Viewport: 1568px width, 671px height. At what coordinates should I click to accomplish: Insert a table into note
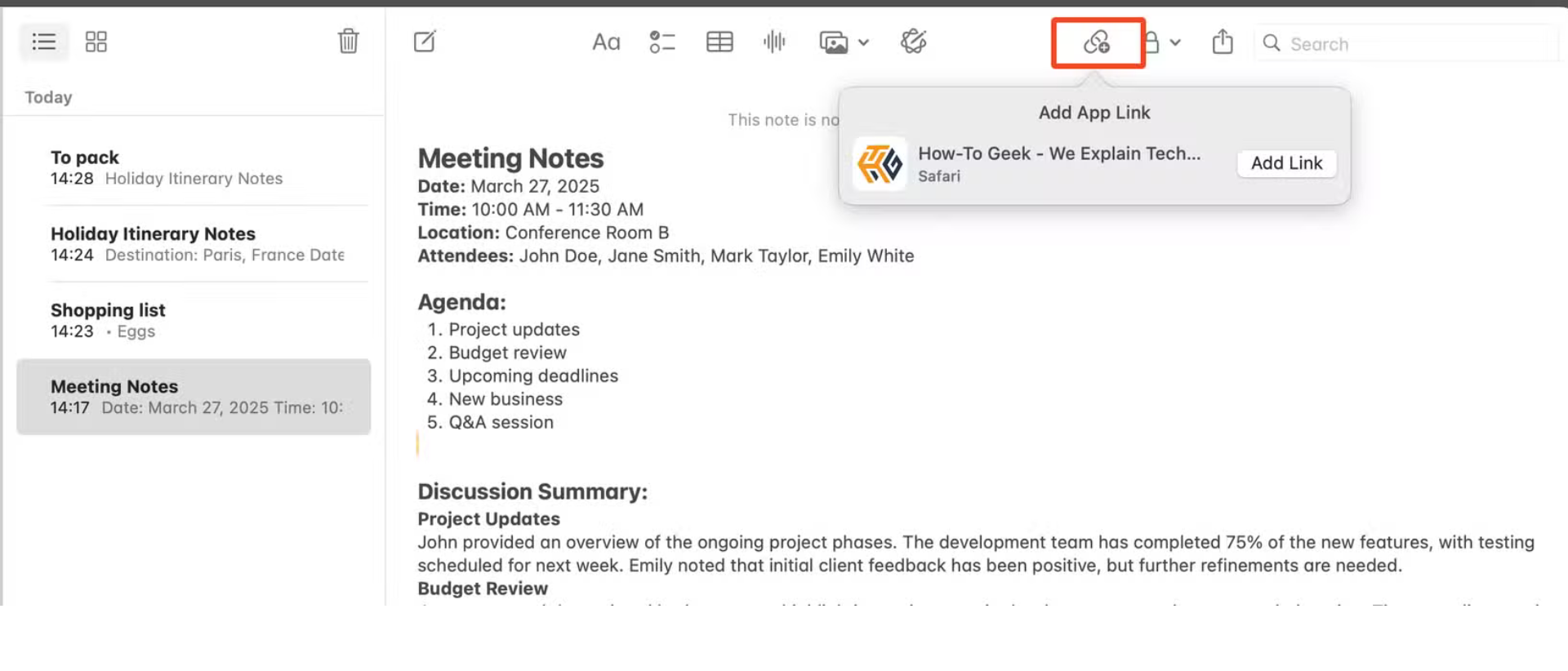click(719, 42)
